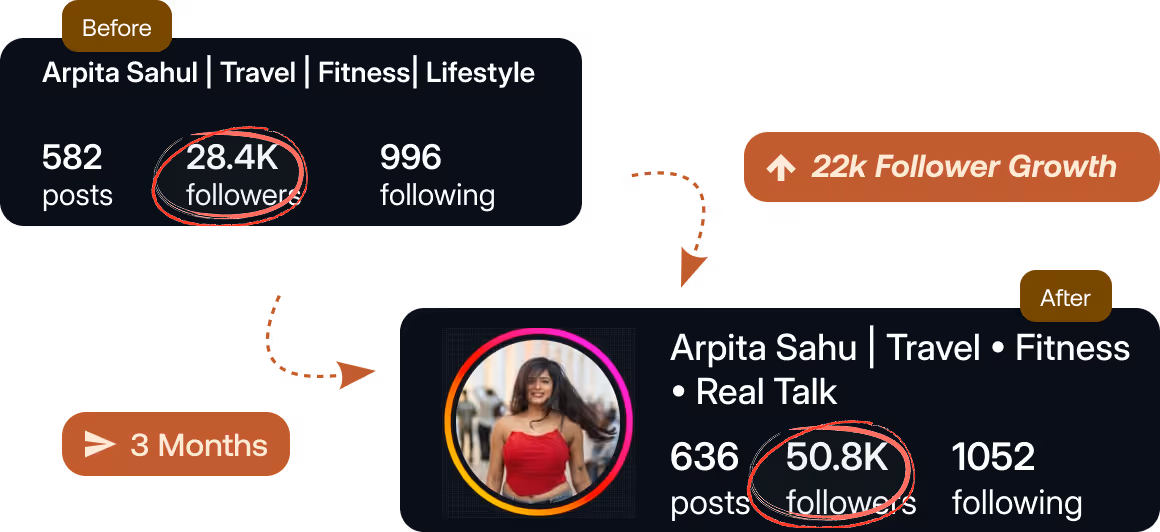
Task: Click the 636 posts count
Action: [709, 479]
